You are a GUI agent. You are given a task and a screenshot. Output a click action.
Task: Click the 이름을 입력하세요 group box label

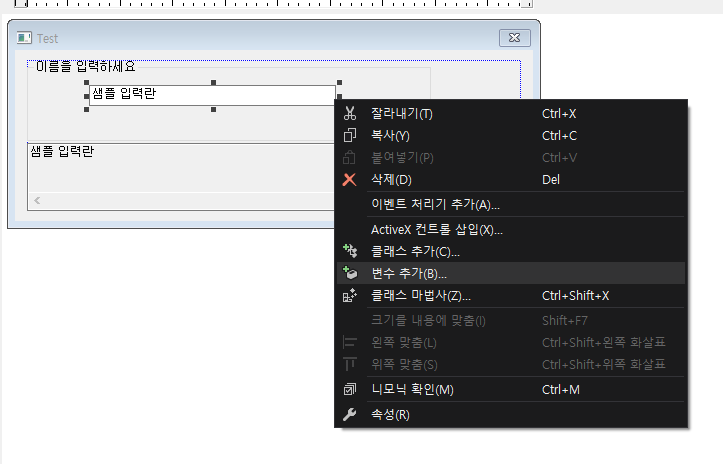85,66
